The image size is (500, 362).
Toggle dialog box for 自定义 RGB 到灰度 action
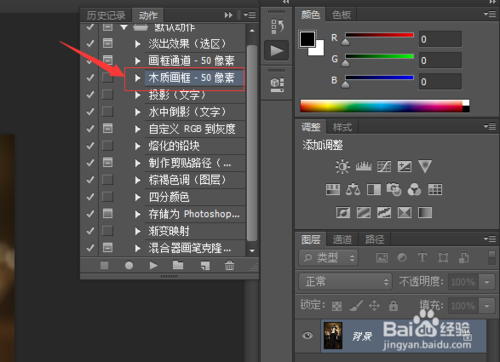pos(107,128)
